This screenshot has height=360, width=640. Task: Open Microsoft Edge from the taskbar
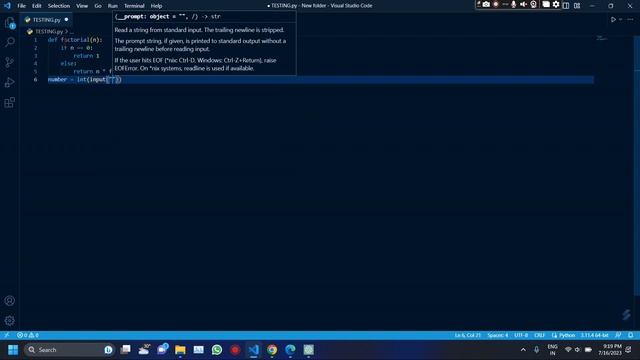(290, 350)
